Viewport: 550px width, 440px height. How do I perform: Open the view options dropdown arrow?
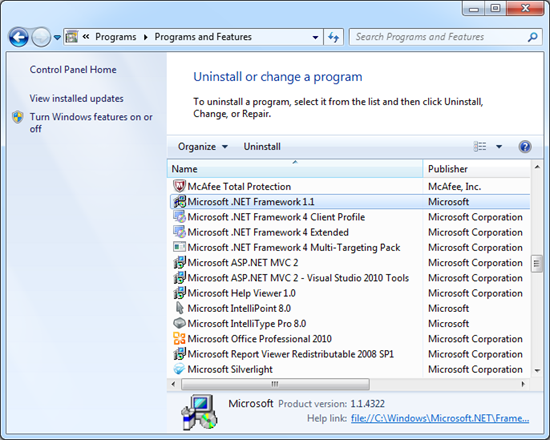(499, 147)
